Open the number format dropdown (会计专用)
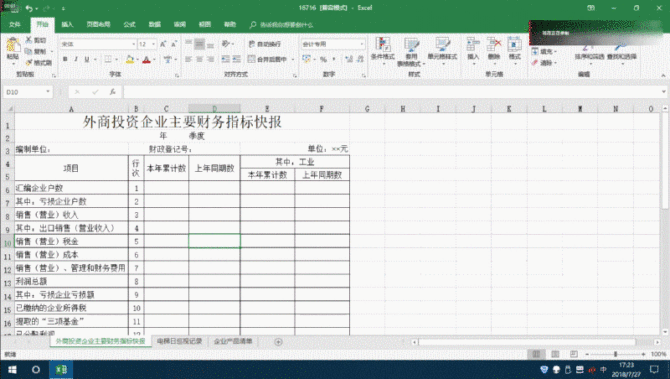This screenshot has width=670, height=379. click(x=362, y=44)
